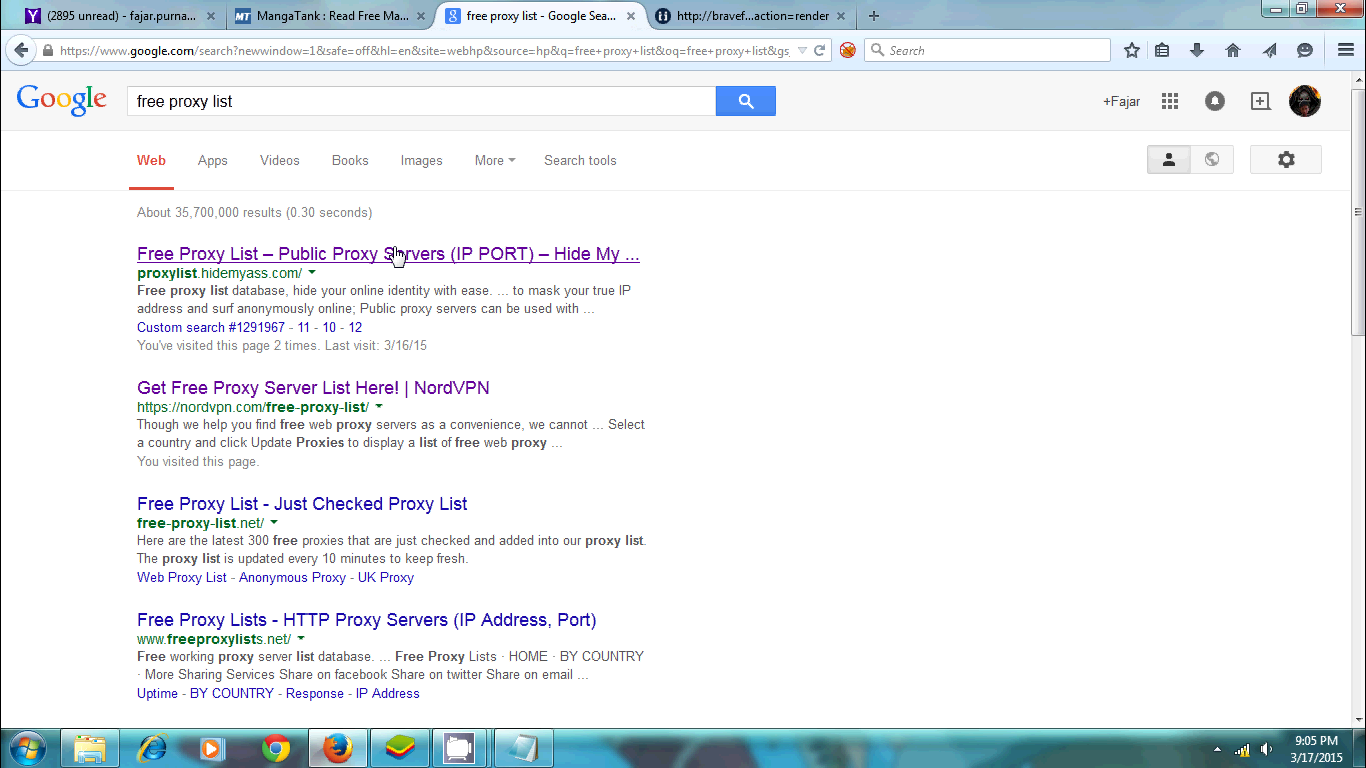The height and width of the screenshot is (768, 1366).
Task: Expand the proxylist.hidemyass.com result options arrow
Action: (312, 272)
